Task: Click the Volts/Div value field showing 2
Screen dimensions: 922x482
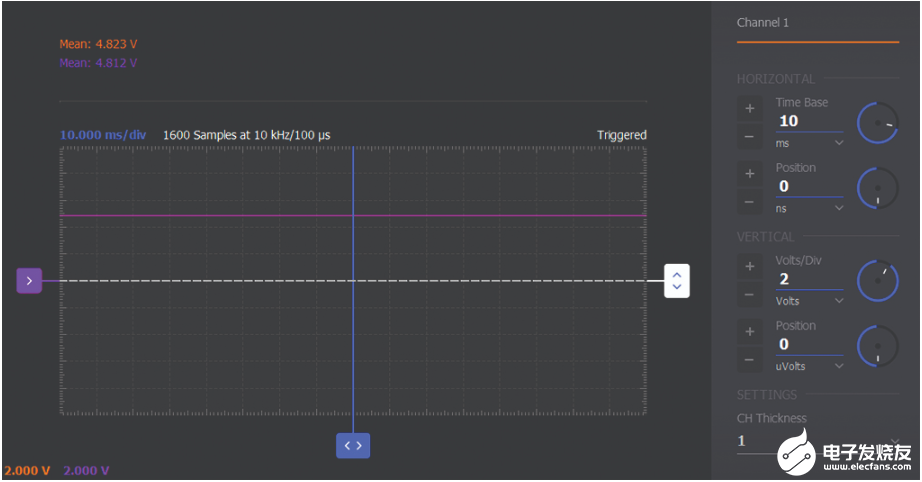Action: pos(810,279)
